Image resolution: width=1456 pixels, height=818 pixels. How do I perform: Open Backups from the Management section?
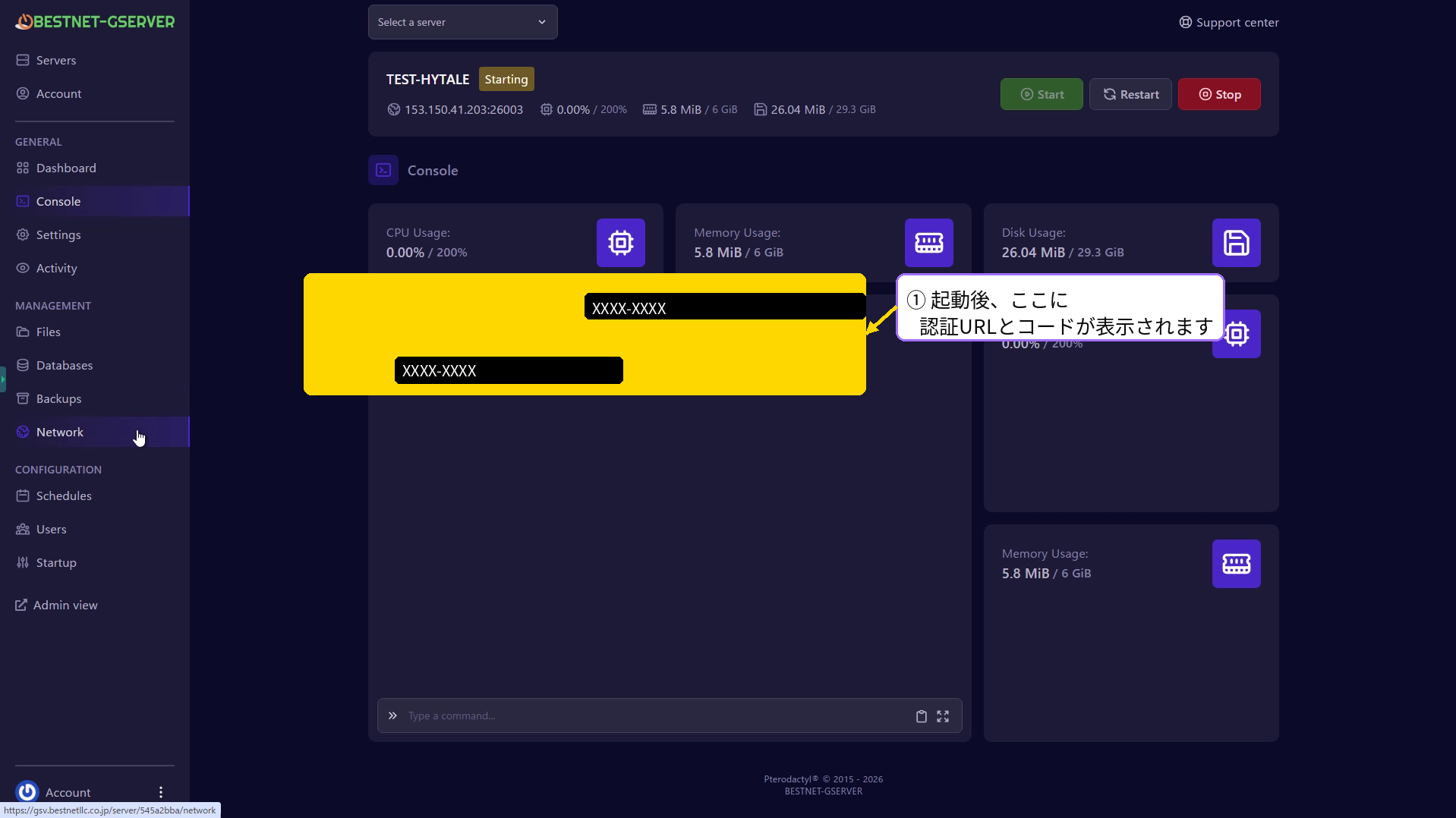click(x=58, y=399)
